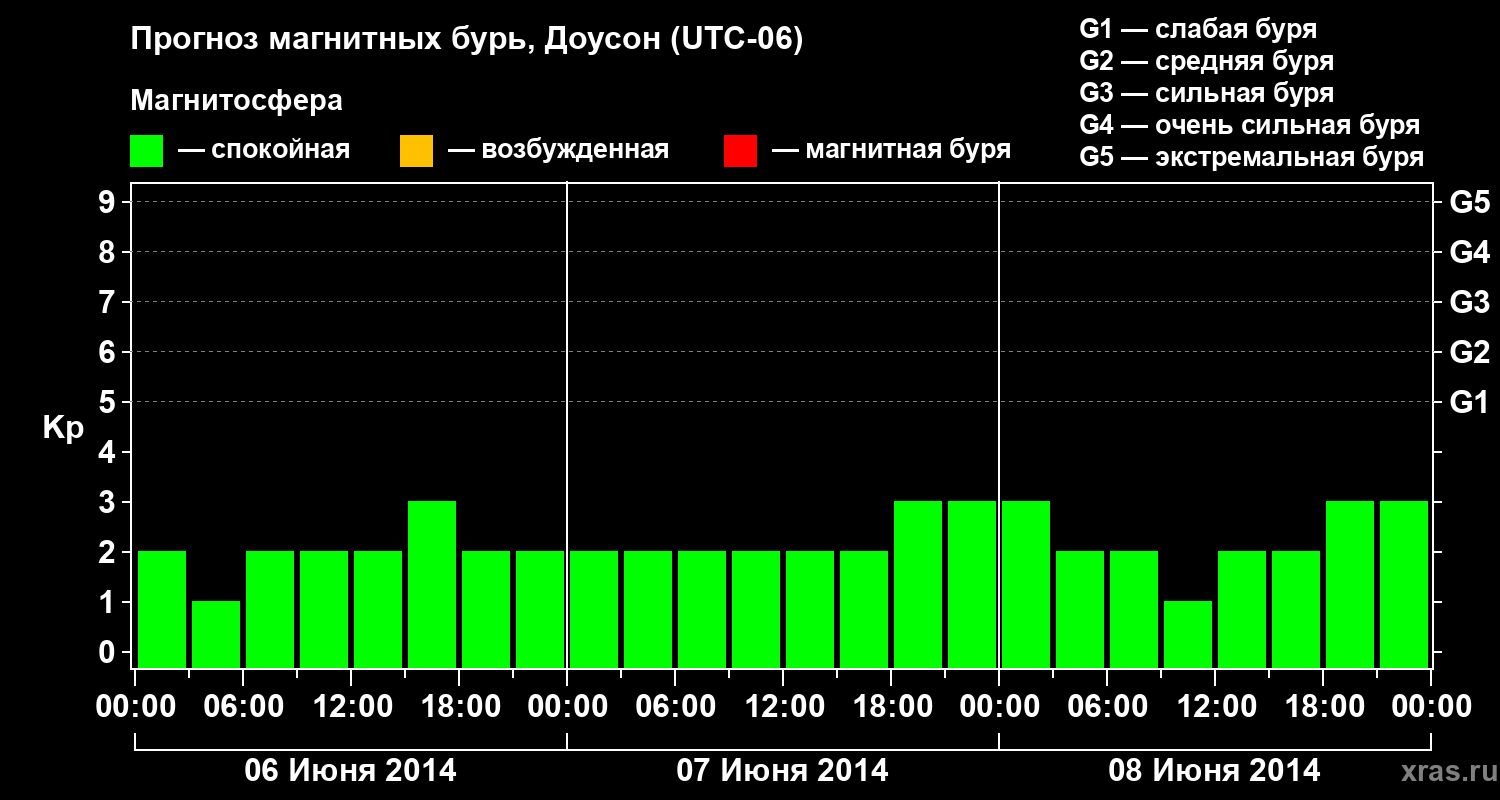Image resolution: width=1500 pixels, height=800 pixels.
Task: Select the 06 June 09:00–12:00 bar
Action: click(x=324, y=609)
